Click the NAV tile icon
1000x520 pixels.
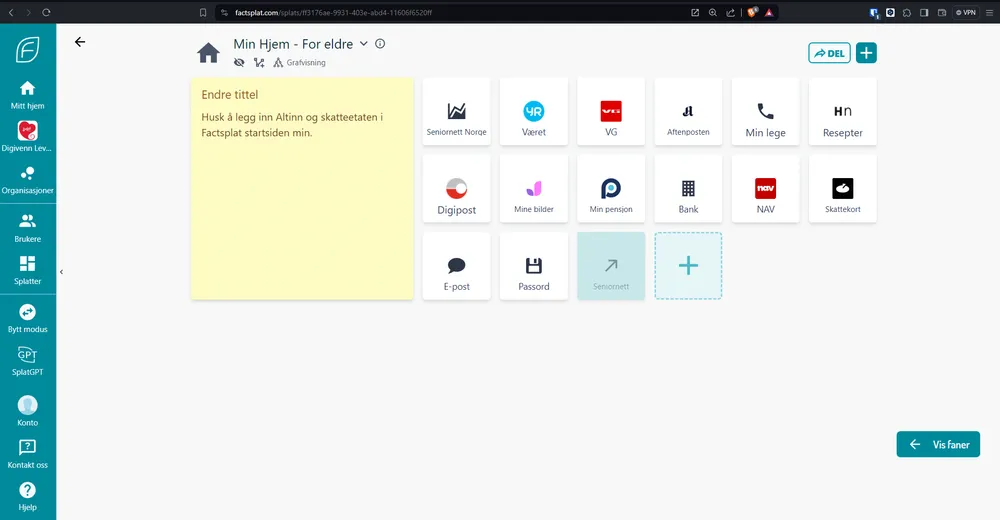tap(766, 188)
